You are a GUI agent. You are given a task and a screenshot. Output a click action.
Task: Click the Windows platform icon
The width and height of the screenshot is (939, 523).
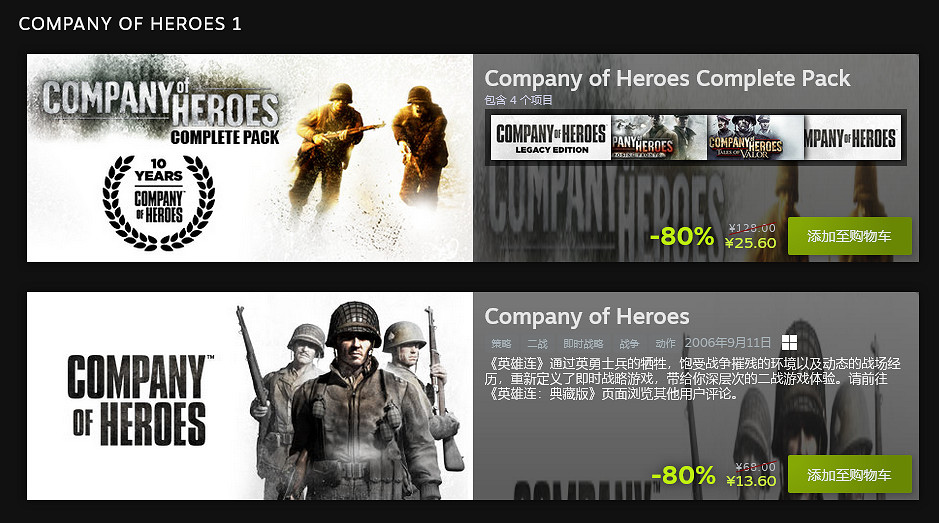click(x=789, y=343)
